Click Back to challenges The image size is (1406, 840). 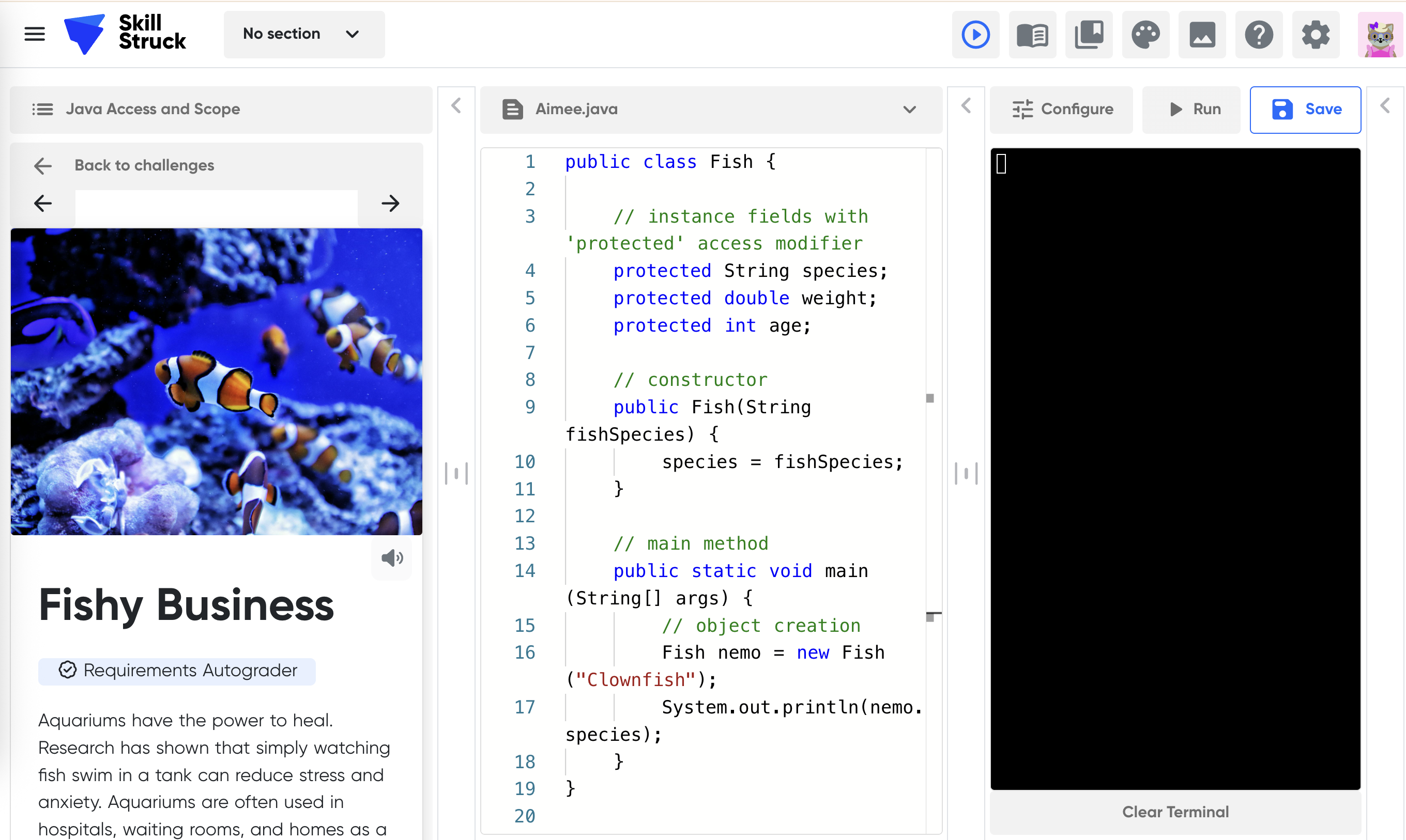[x=144, y=165]
